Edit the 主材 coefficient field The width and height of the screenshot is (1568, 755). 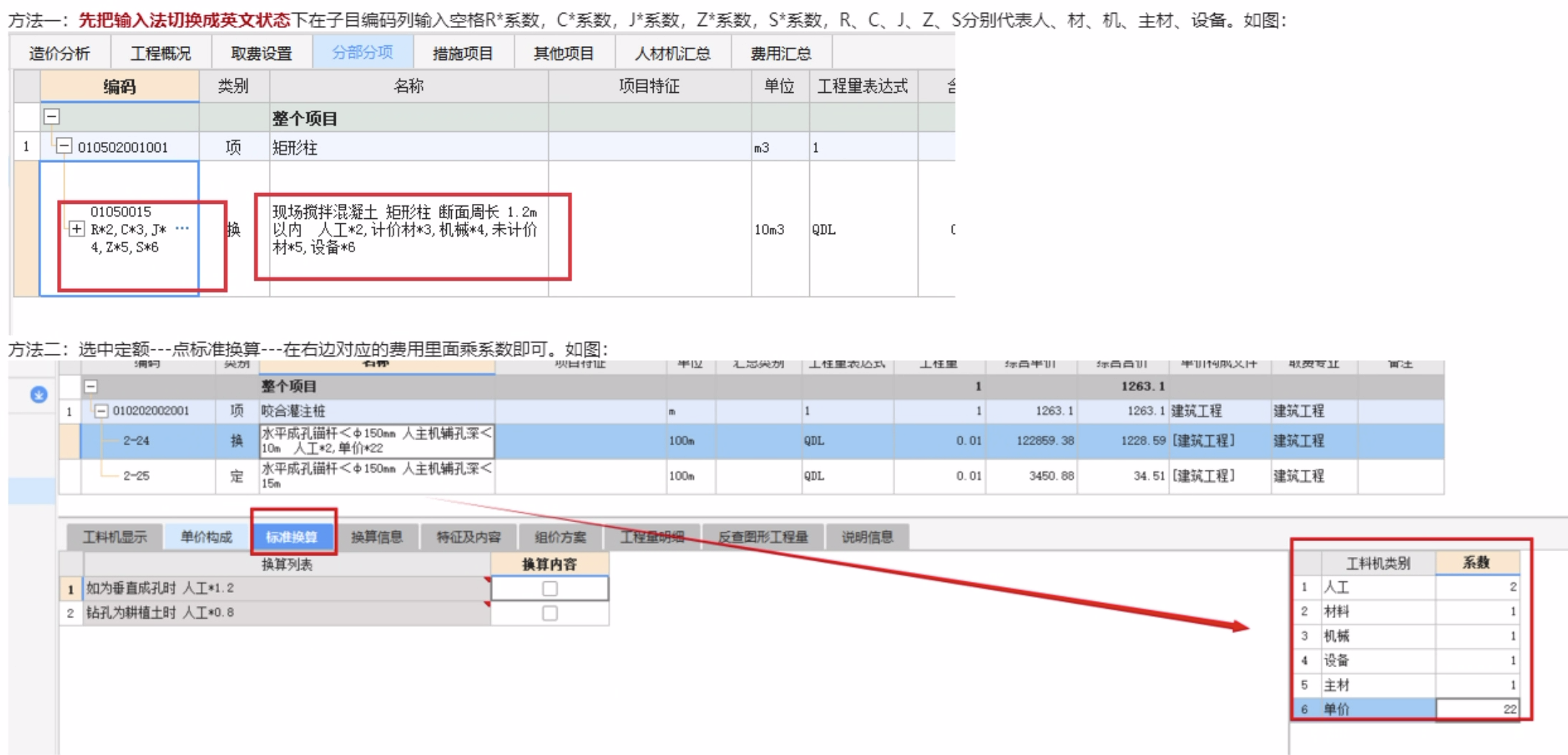click(x=1477, y=685)
